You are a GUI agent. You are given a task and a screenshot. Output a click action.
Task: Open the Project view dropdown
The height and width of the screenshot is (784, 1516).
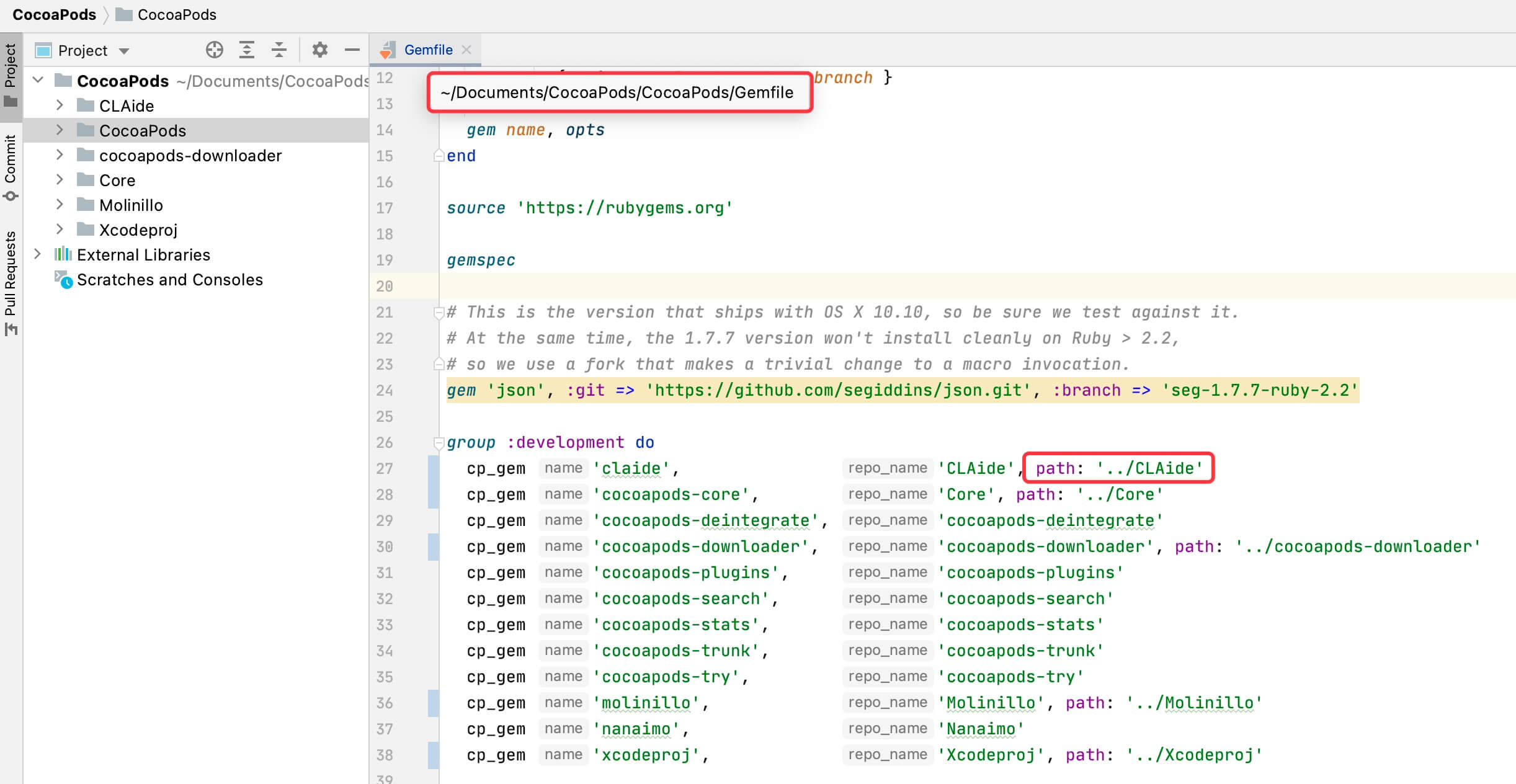pos(124,51)
